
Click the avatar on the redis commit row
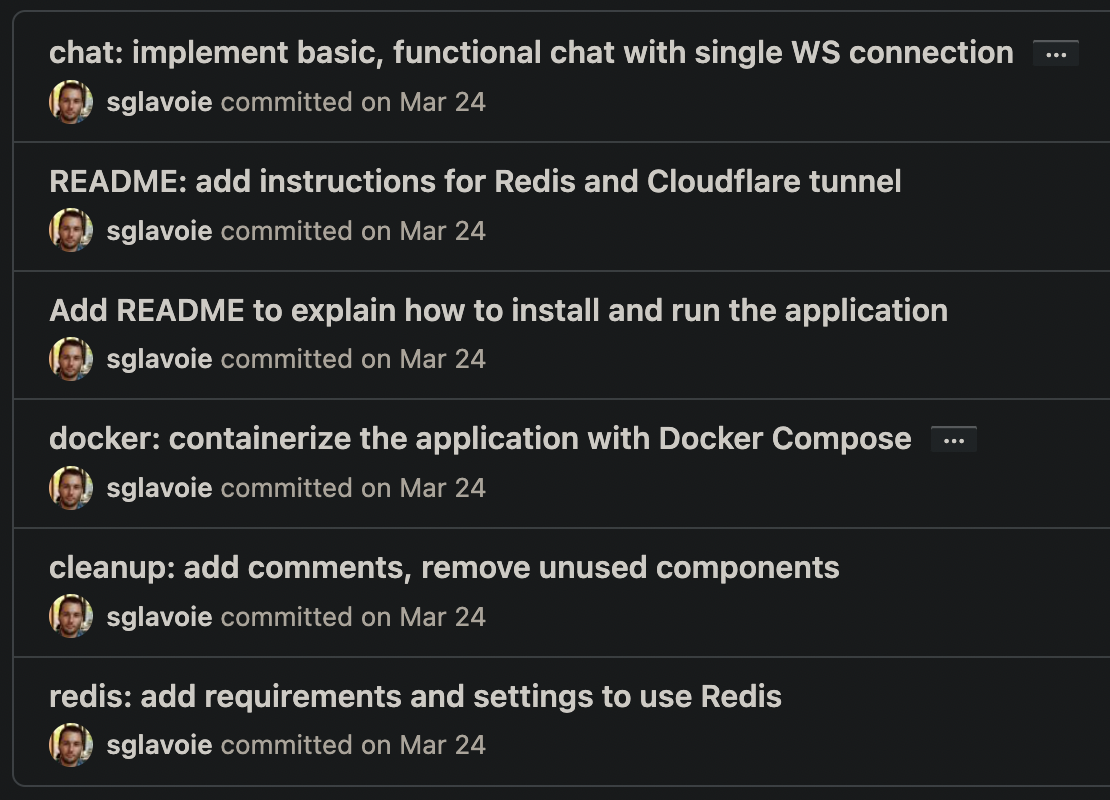(68, 744)
